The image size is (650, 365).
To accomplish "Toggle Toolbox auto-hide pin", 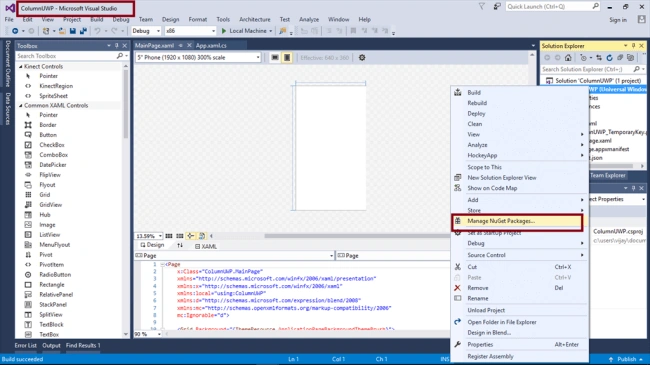I will (116, 46).
